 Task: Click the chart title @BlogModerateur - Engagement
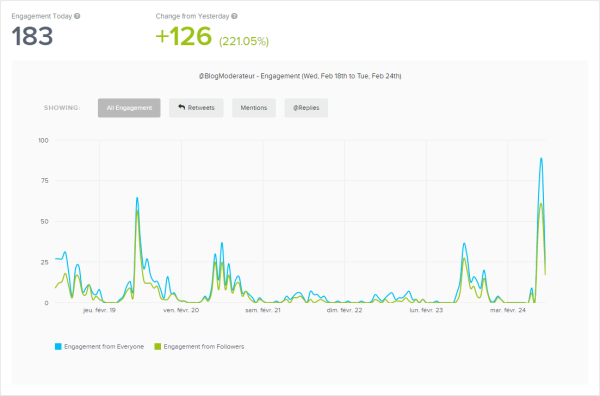pos(300,76)
